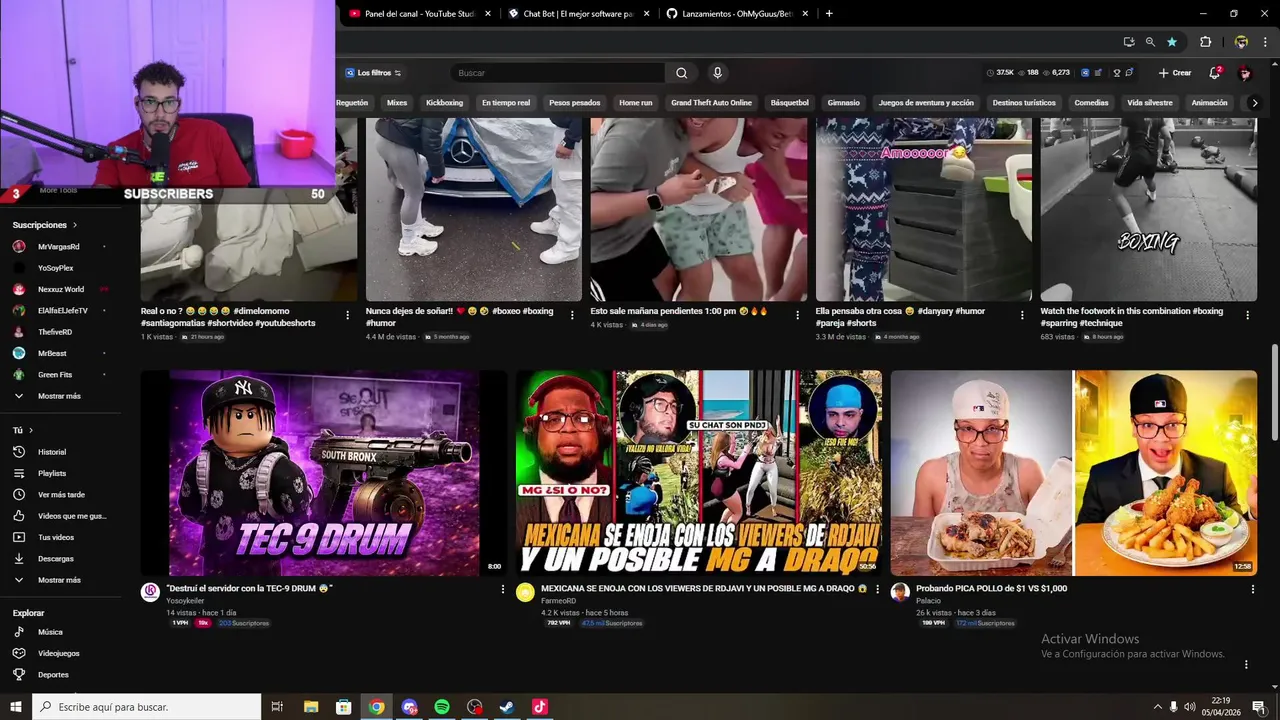Screen dimensions: 1280x720
Task: Open the new browser tab button
Action: pyautogui.click(x=829, y=13)
